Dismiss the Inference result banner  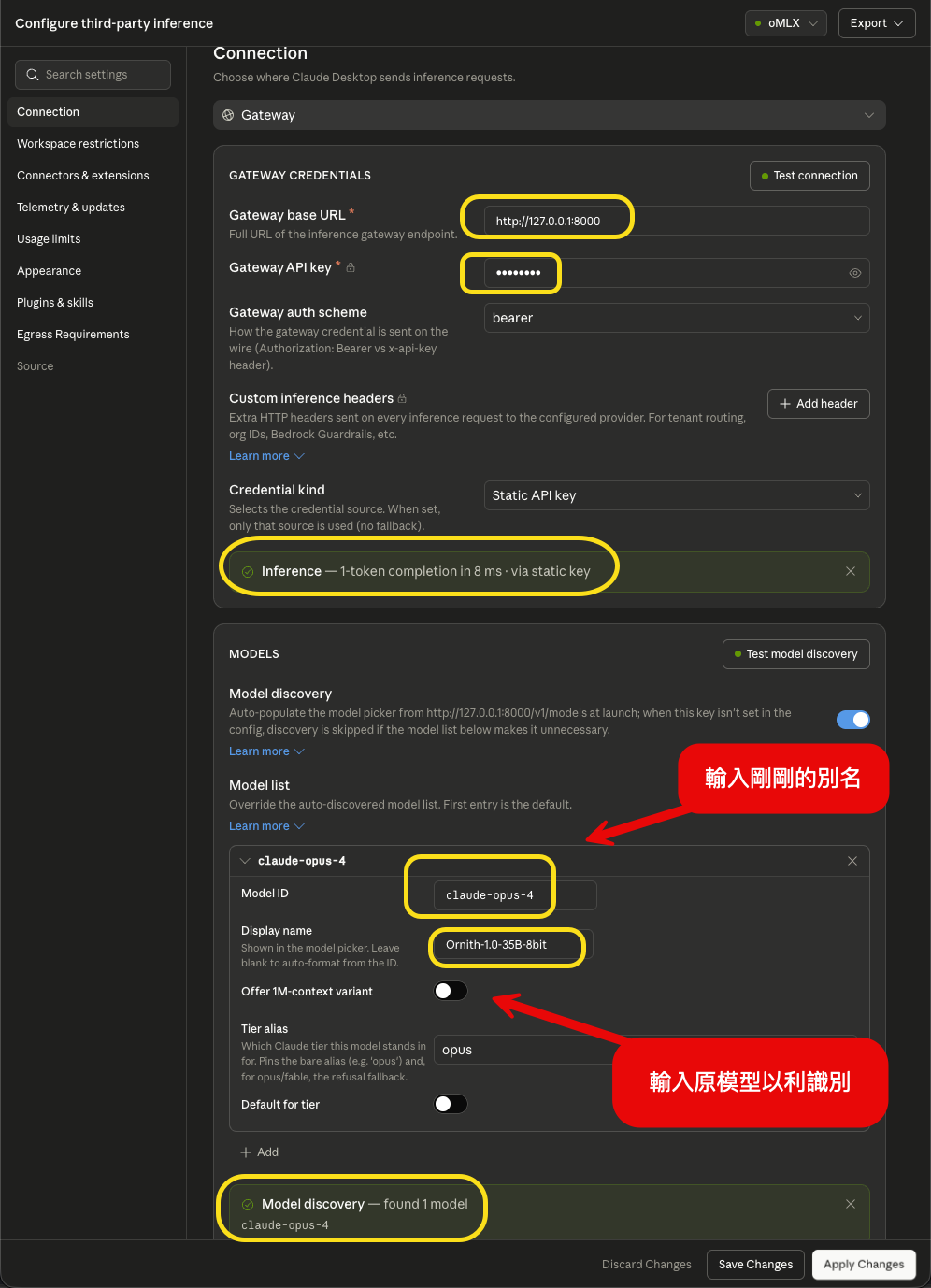coord(851,571)
